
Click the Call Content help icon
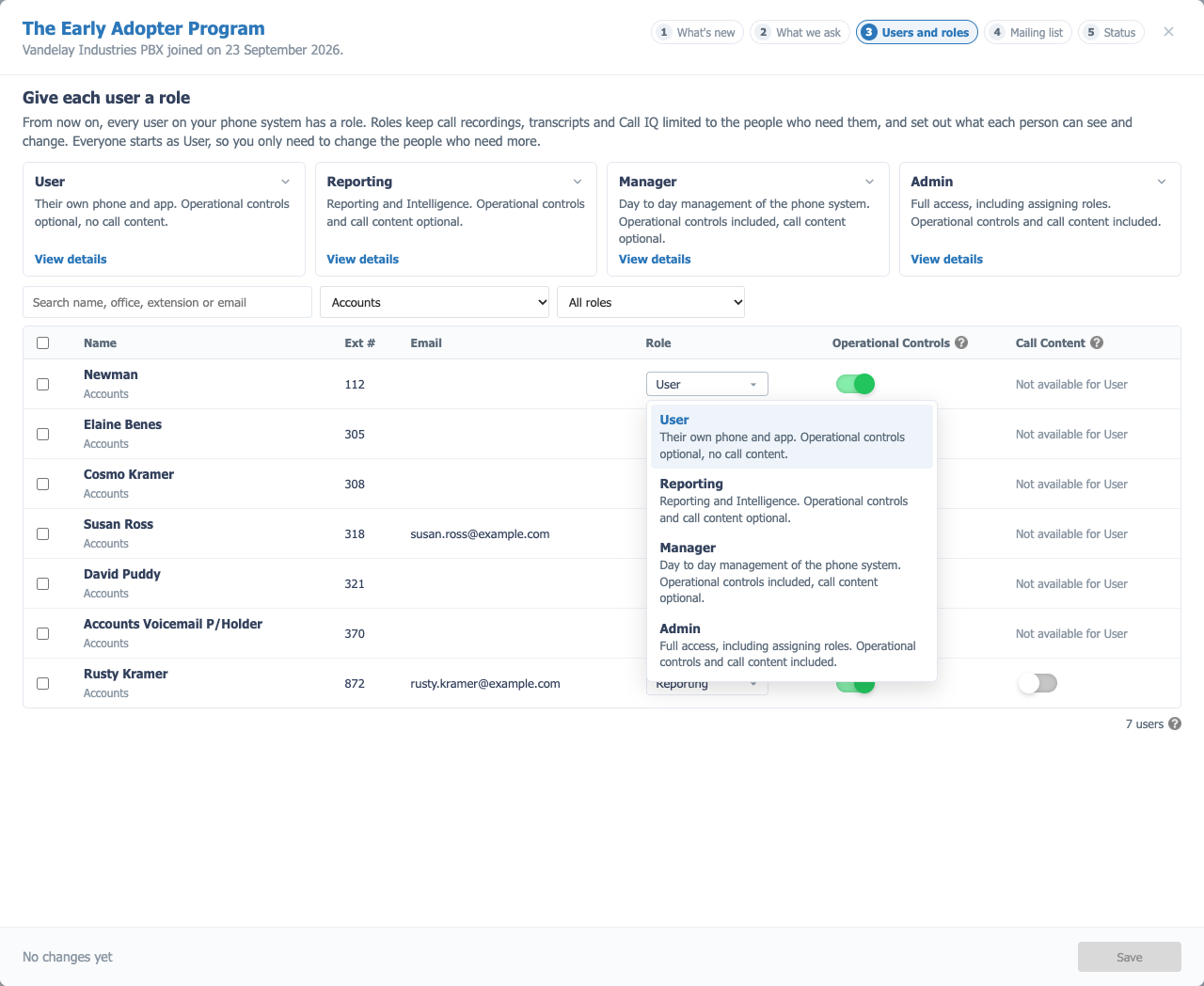click(x=1097, y=342)
